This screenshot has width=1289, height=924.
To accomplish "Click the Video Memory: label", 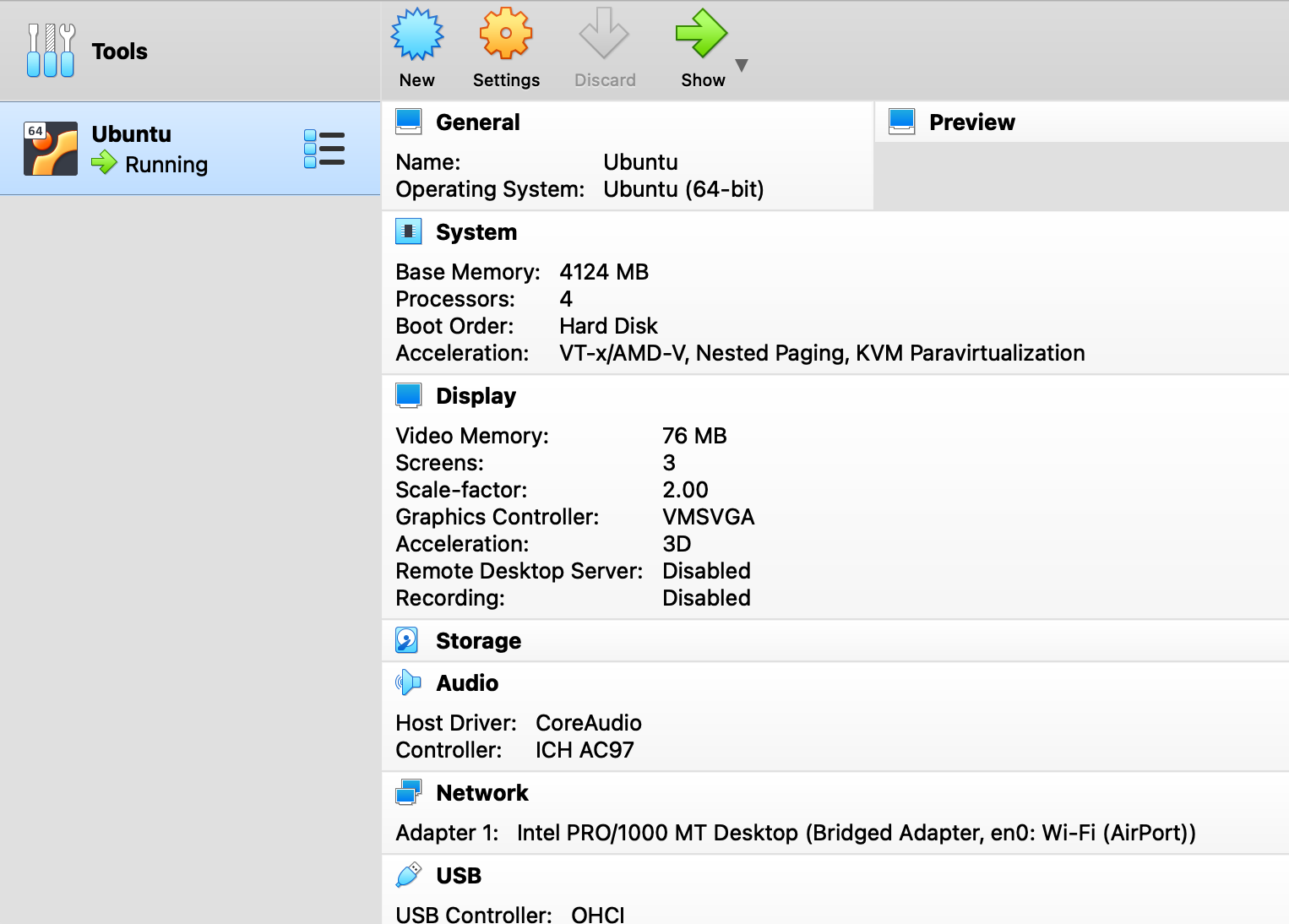I will coord(472,436).
